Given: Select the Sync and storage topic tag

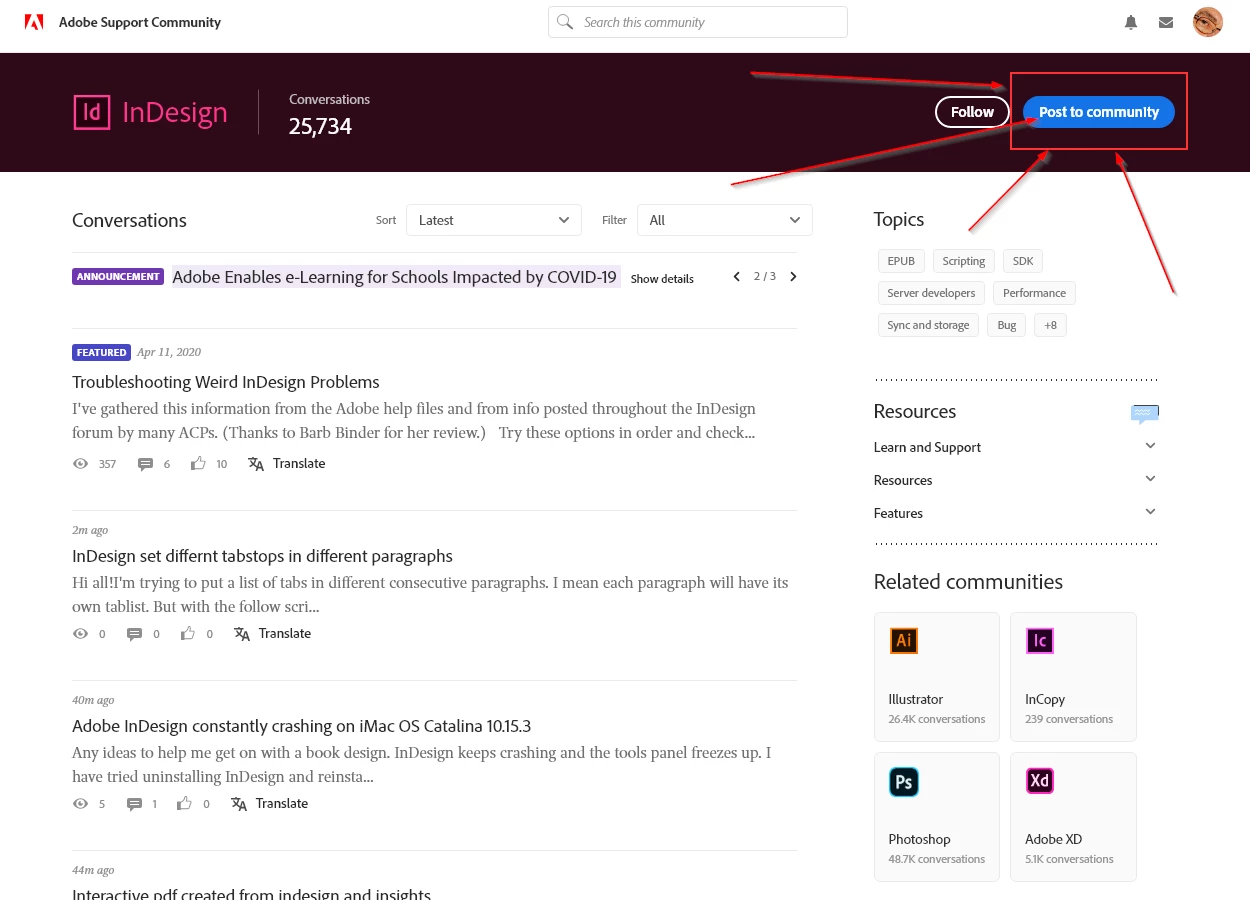Looking at the screenshot, I should point(928,325).
